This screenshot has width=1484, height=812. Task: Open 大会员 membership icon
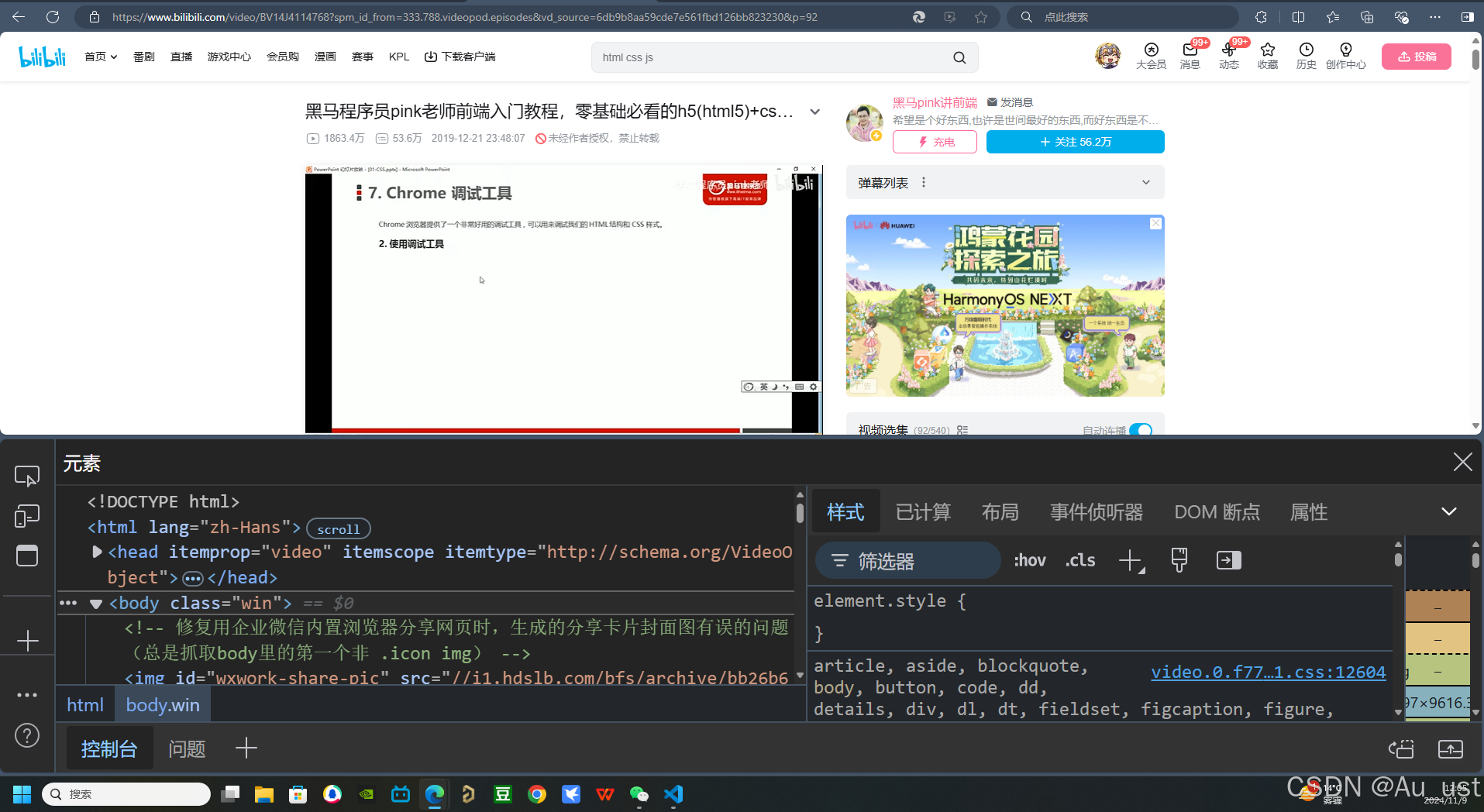[x=1152, y=56]
